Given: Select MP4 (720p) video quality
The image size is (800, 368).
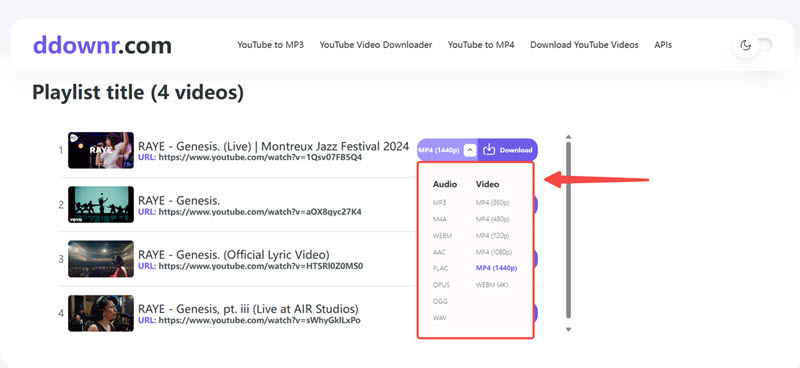Looking at the screenshot, I should pos(492,235).
